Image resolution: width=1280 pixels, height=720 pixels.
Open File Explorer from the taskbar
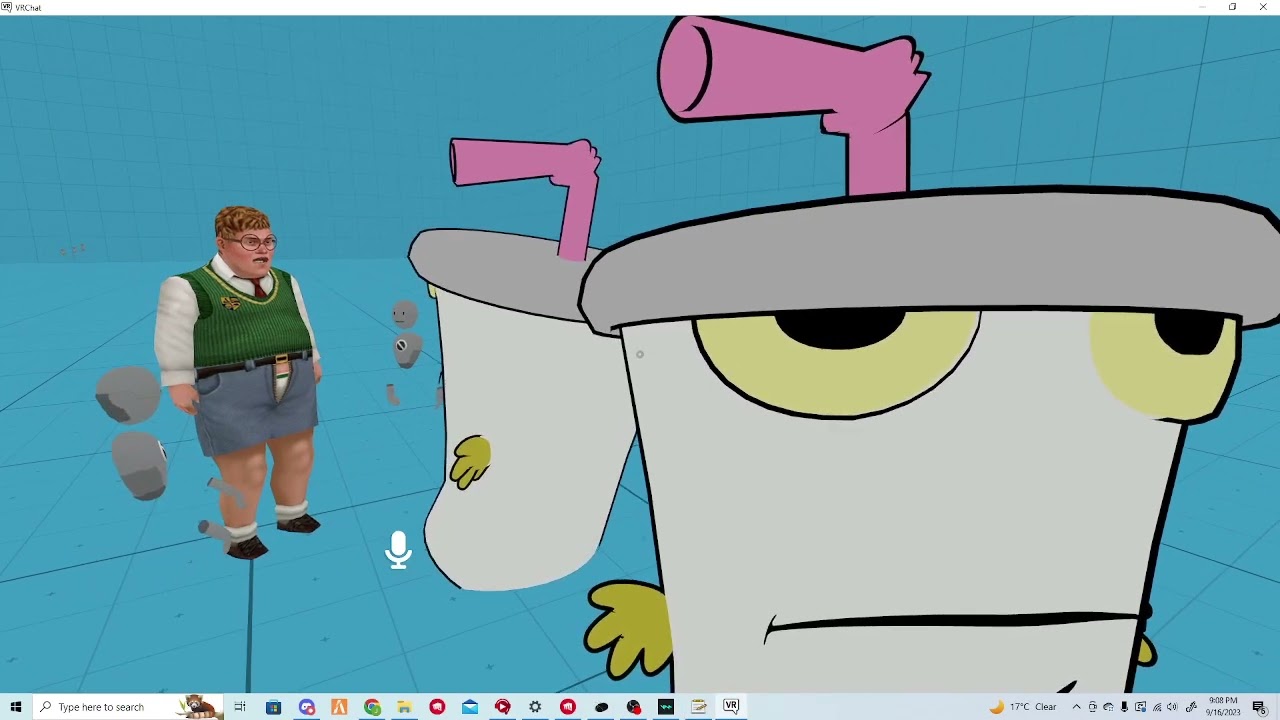click(404, 707)
